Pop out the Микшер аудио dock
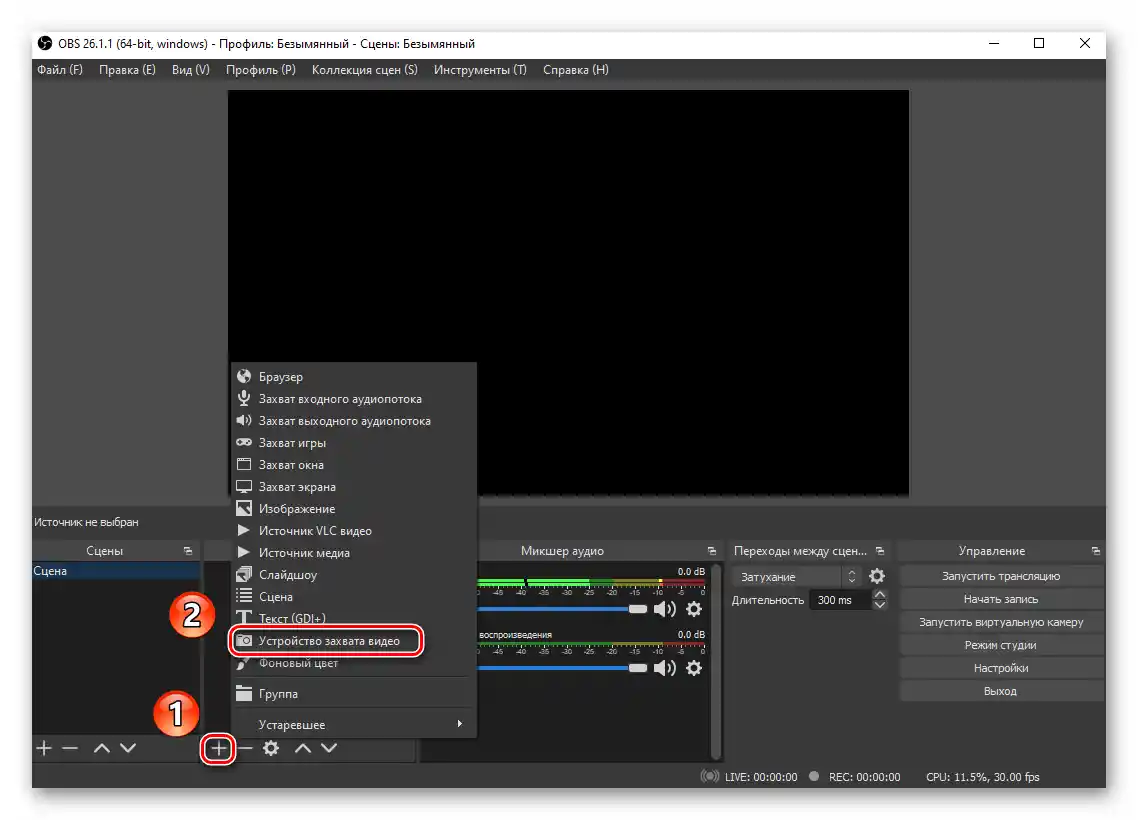Viewport: 1138px width, 820px height. pos(711,551)
